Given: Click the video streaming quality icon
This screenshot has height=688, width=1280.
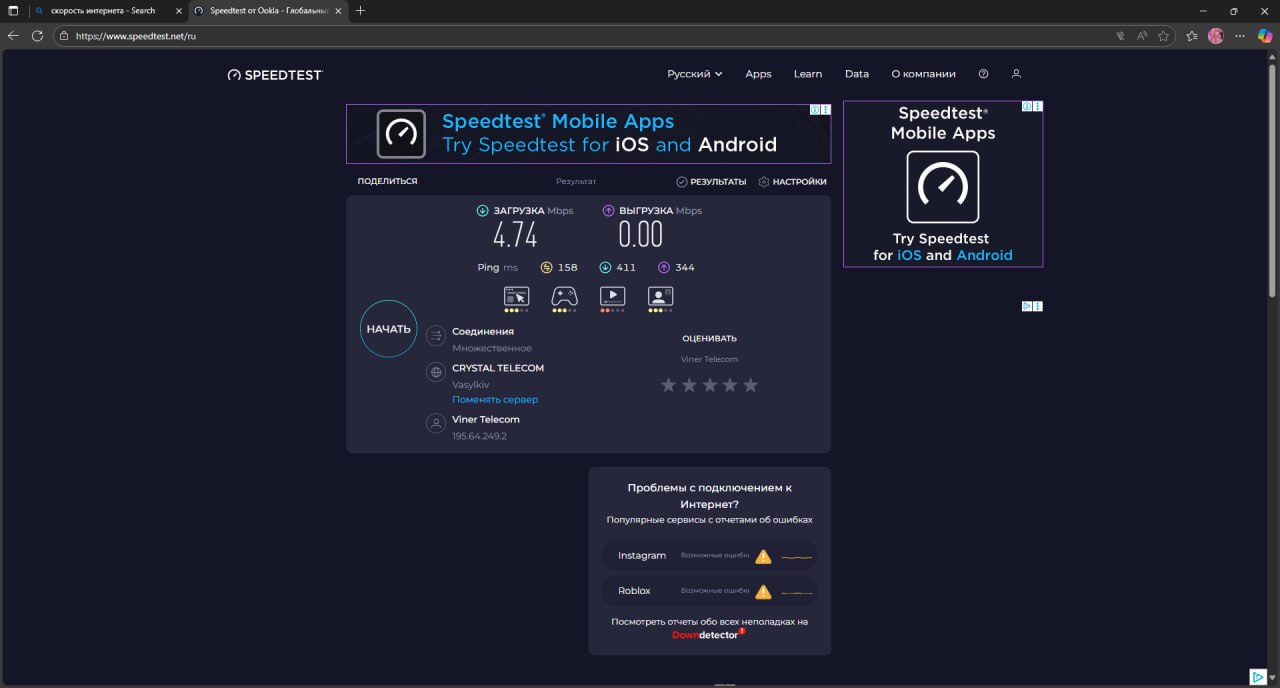Looking at the screenshot, I should 612,296.
